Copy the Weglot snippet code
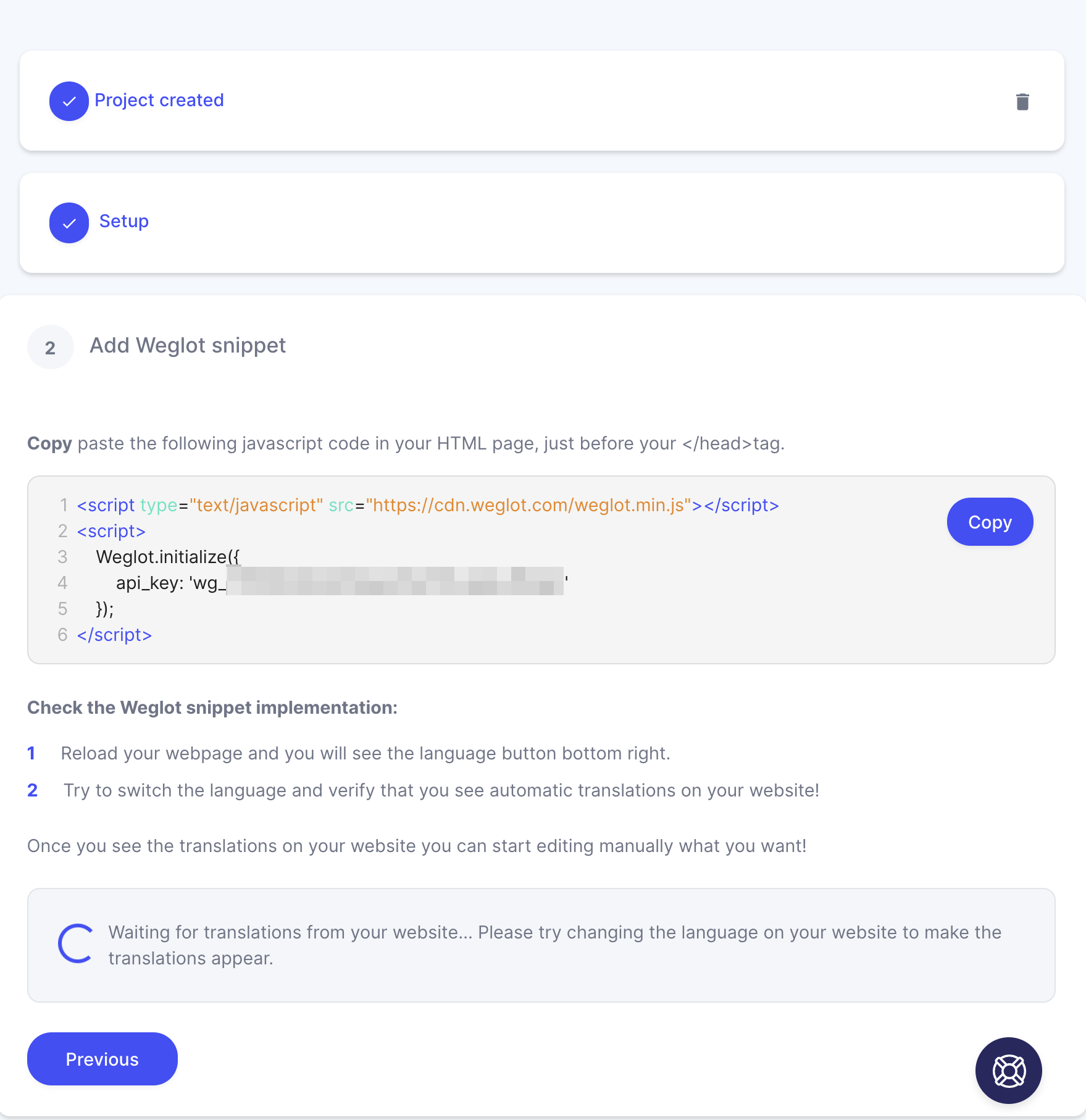 (990, 522)
